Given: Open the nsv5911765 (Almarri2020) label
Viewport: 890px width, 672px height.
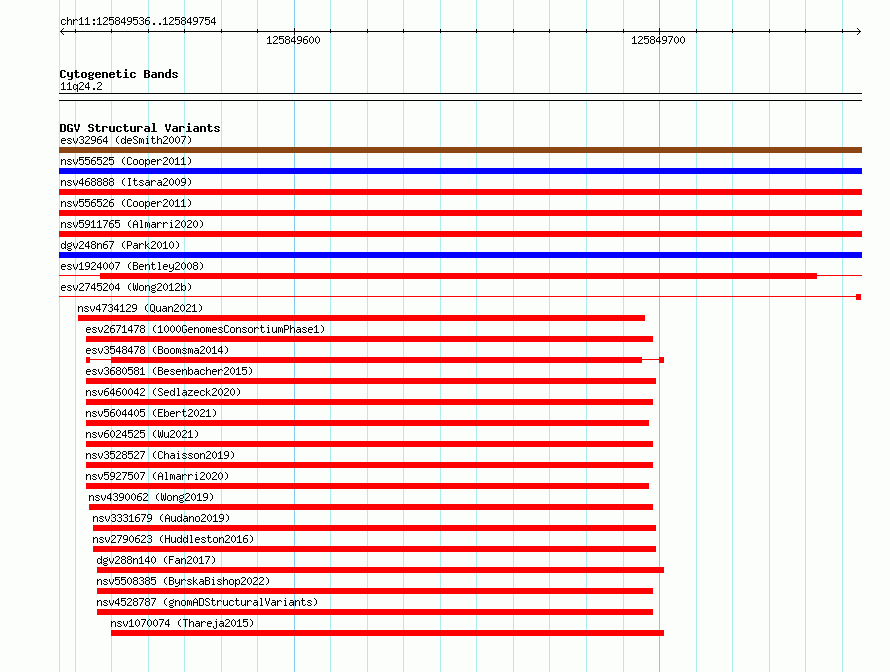Looking at the screenshot, I should click(x=132, y=224).
